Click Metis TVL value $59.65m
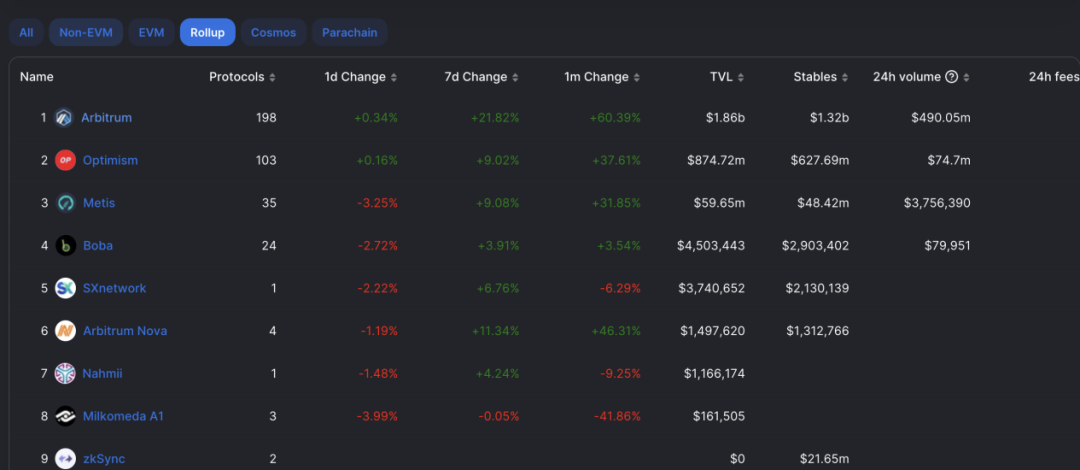Viewport: 1080px width, 470px height. 719,203
